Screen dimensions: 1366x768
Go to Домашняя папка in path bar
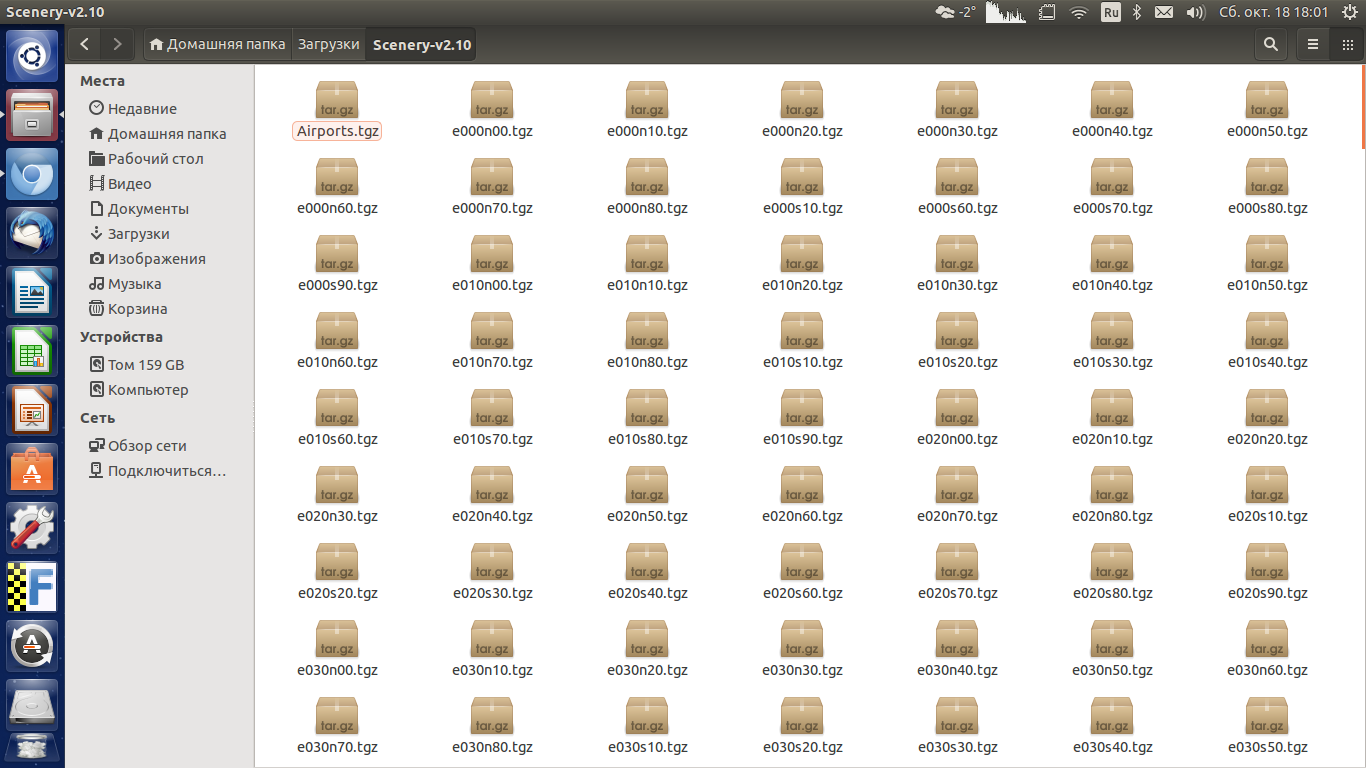[x=217, y=44]
